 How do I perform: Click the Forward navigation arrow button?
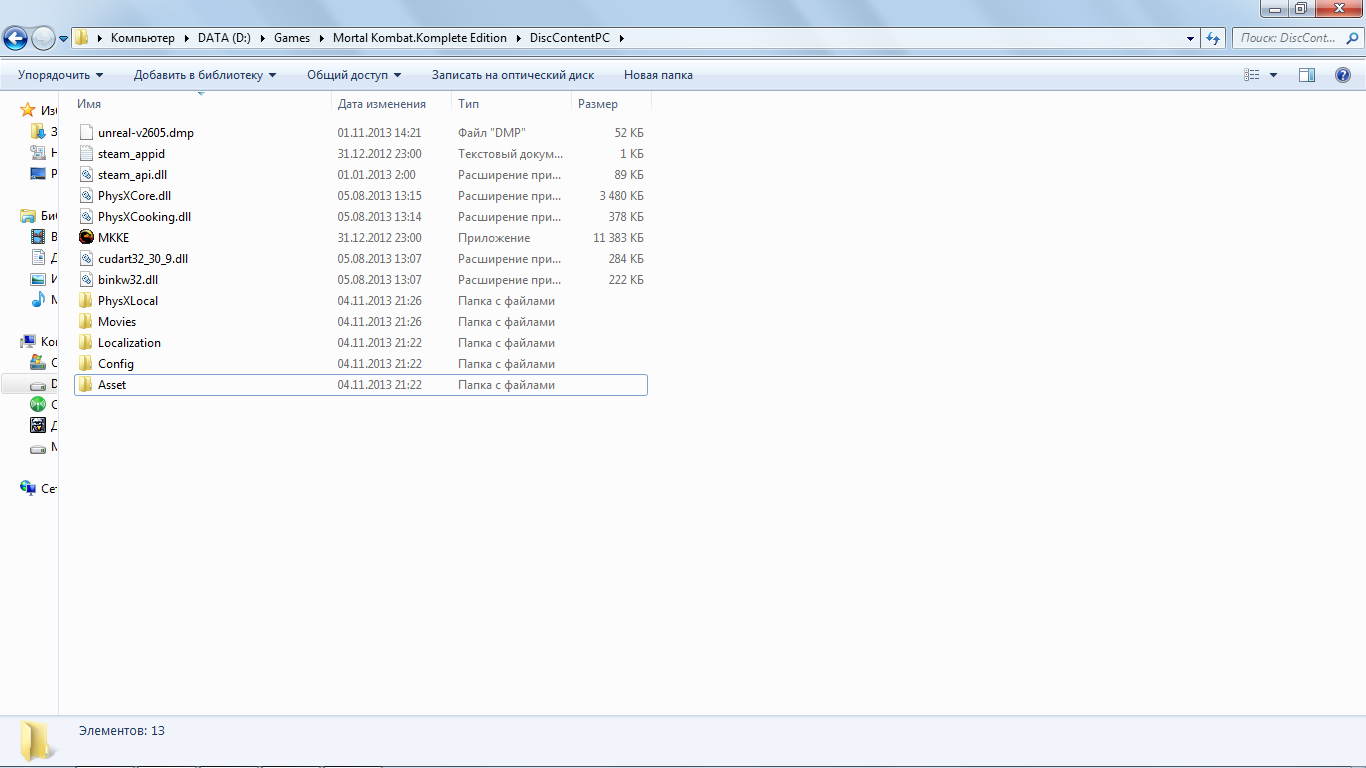tap(43, 39)
